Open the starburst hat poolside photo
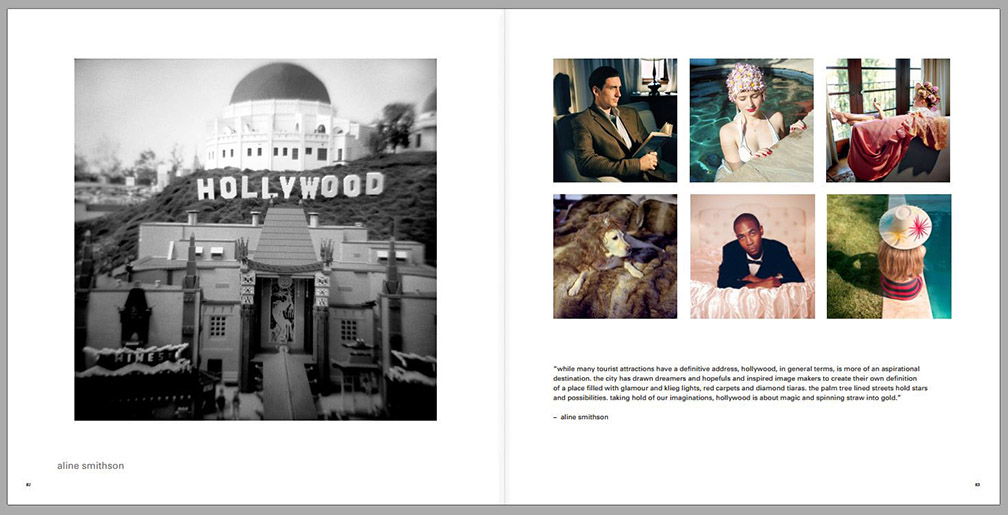The width and height of the screenshot is (1008, 515). tap(888, 256)
